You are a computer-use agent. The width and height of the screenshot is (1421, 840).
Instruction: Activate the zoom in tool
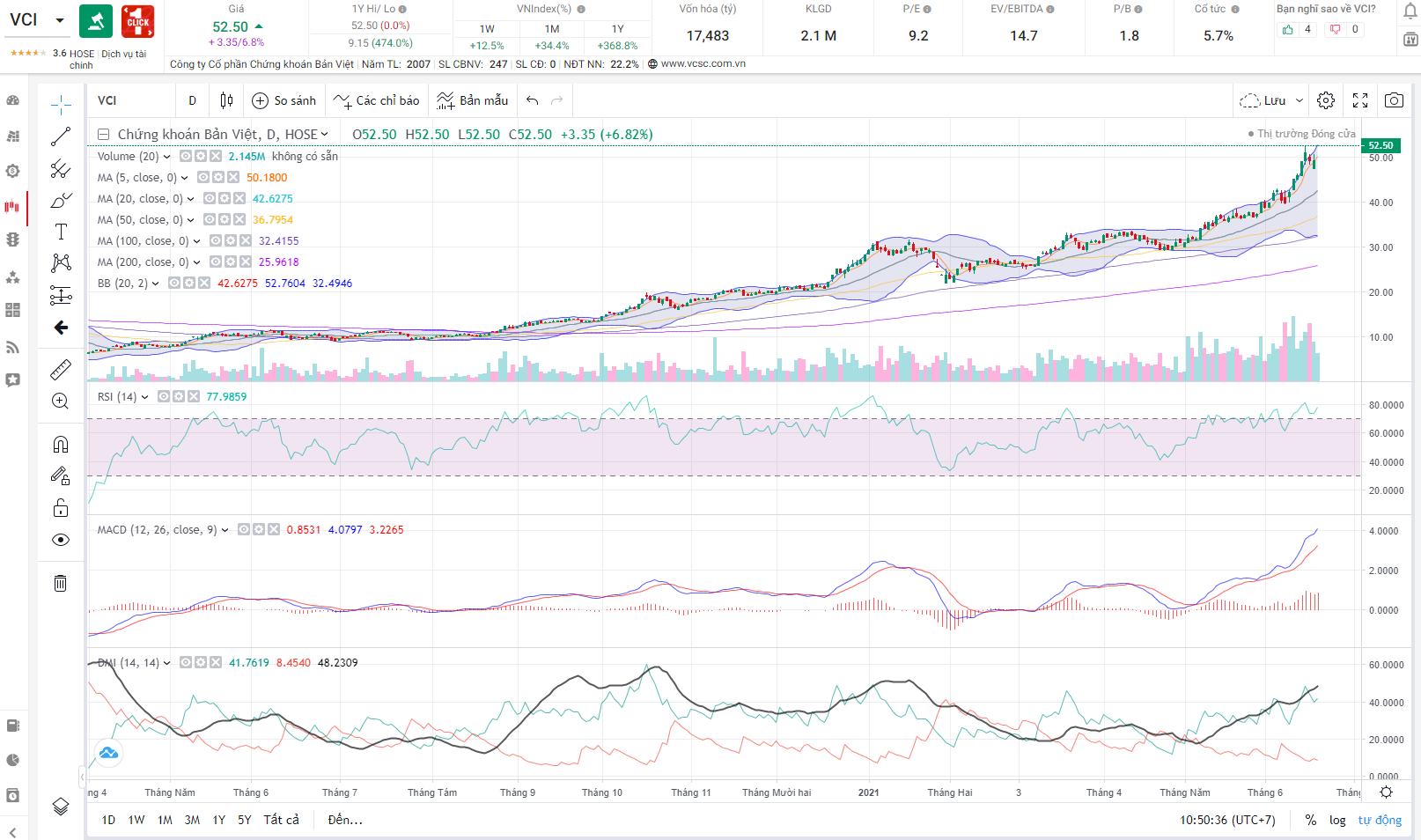(x=61, y=402)
